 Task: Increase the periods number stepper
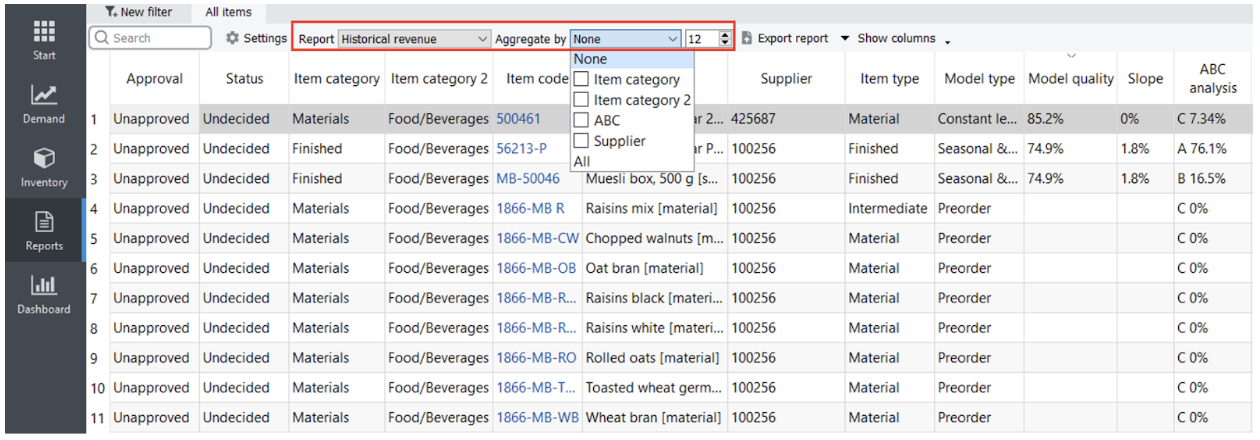(725, 35)
